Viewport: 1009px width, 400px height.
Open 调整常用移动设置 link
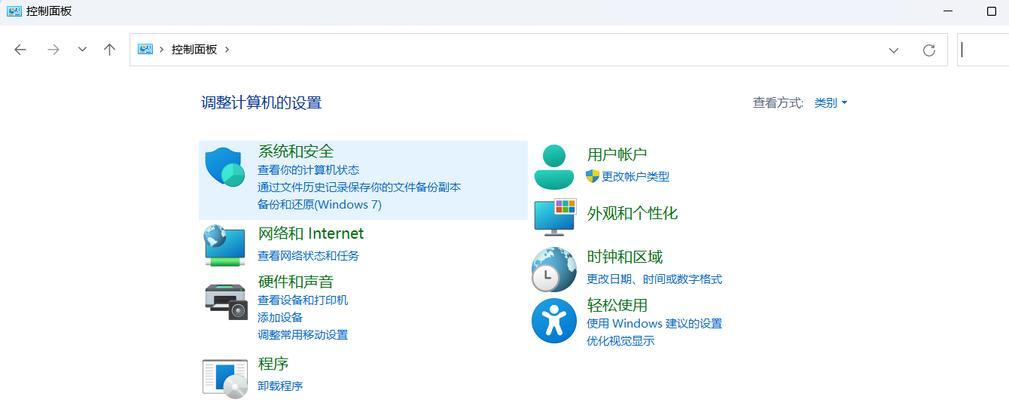point(303,335)
